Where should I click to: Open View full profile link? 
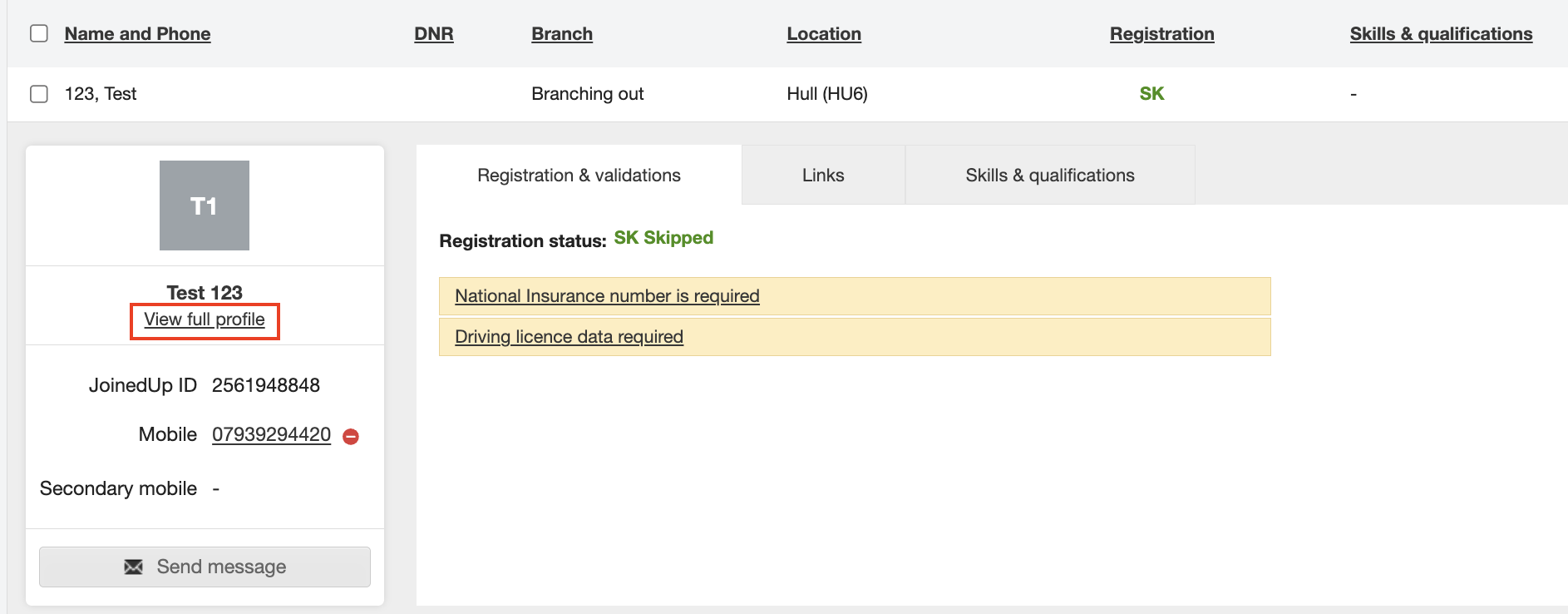point(205,320)
